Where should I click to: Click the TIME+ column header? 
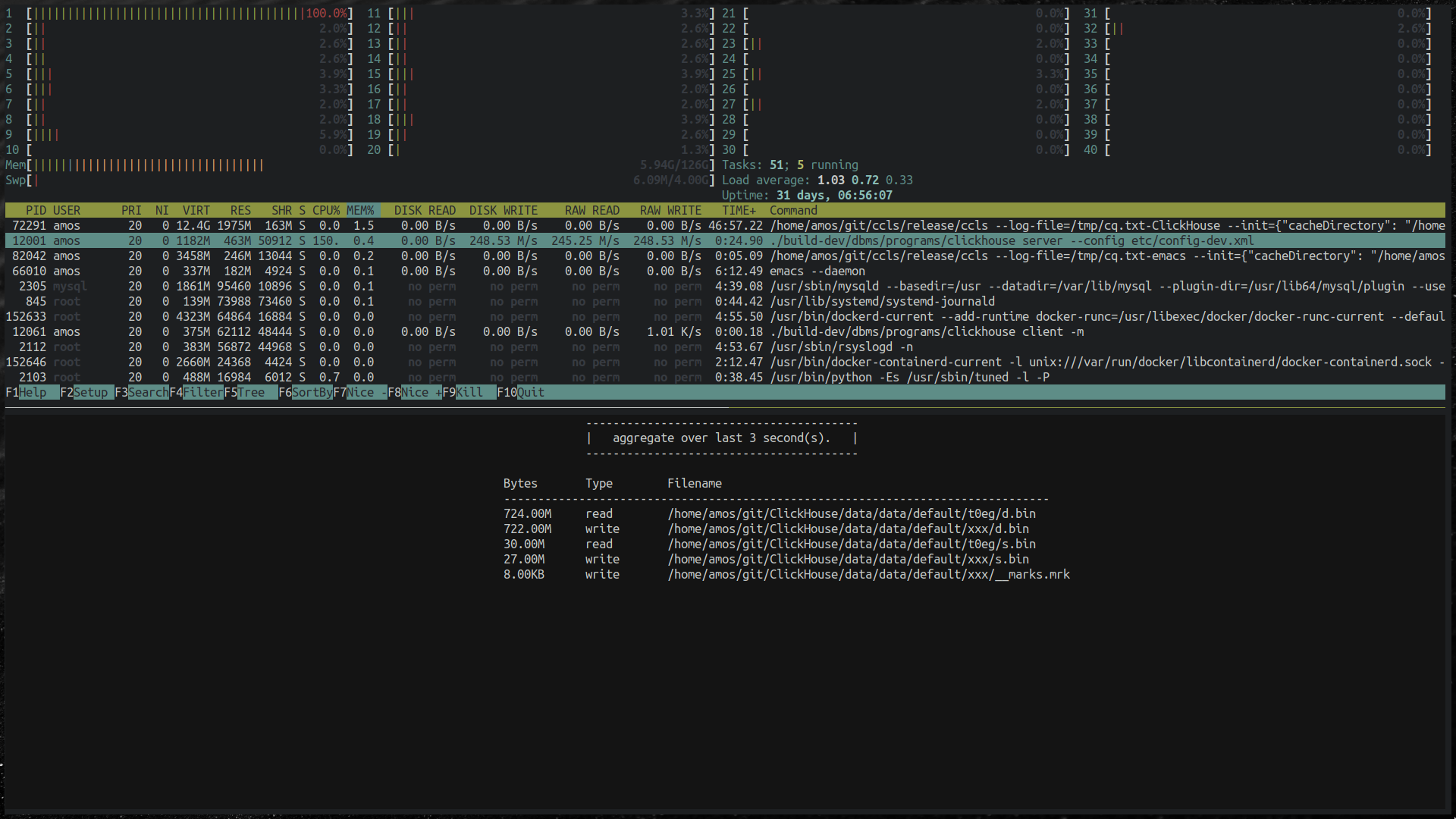pos(738,210)
